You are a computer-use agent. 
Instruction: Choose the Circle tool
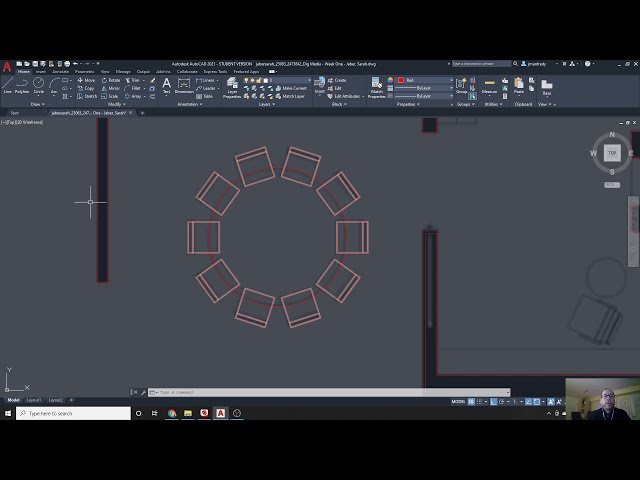[38, 85]
